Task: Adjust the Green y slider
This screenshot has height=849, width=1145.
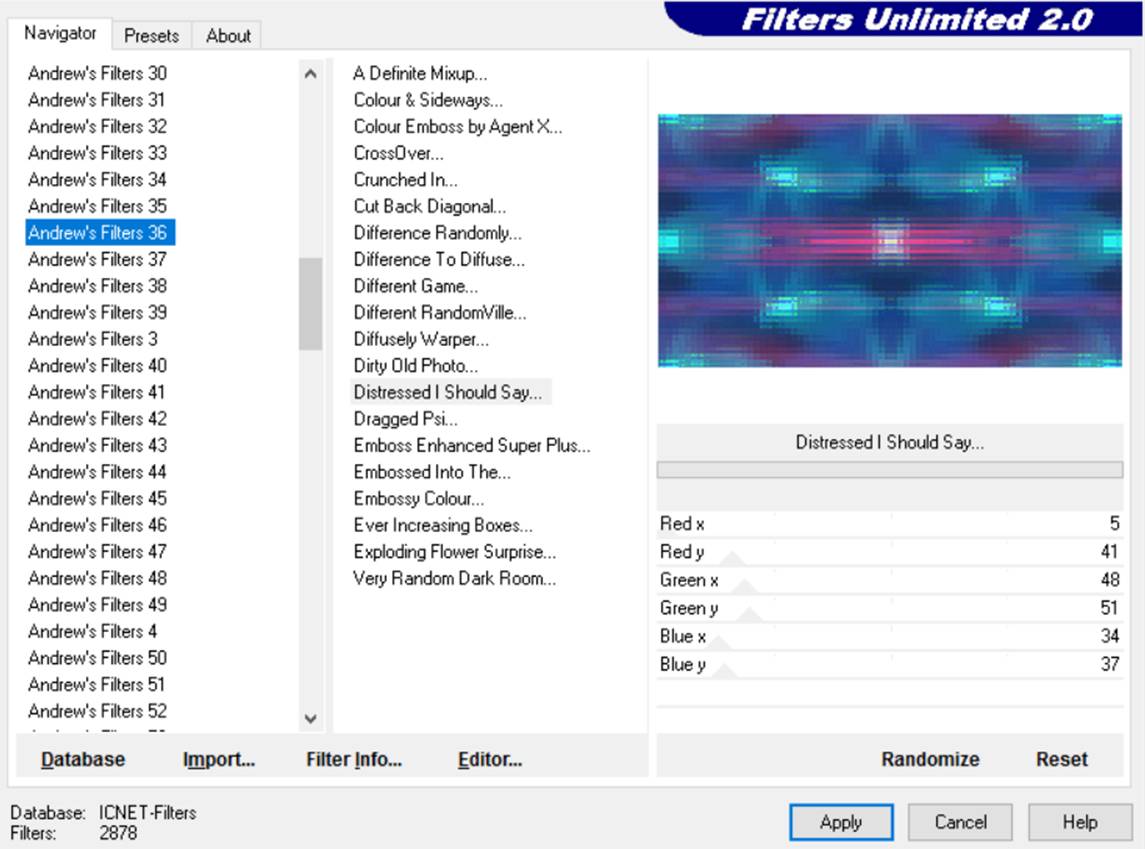Action: pos(889,608)
